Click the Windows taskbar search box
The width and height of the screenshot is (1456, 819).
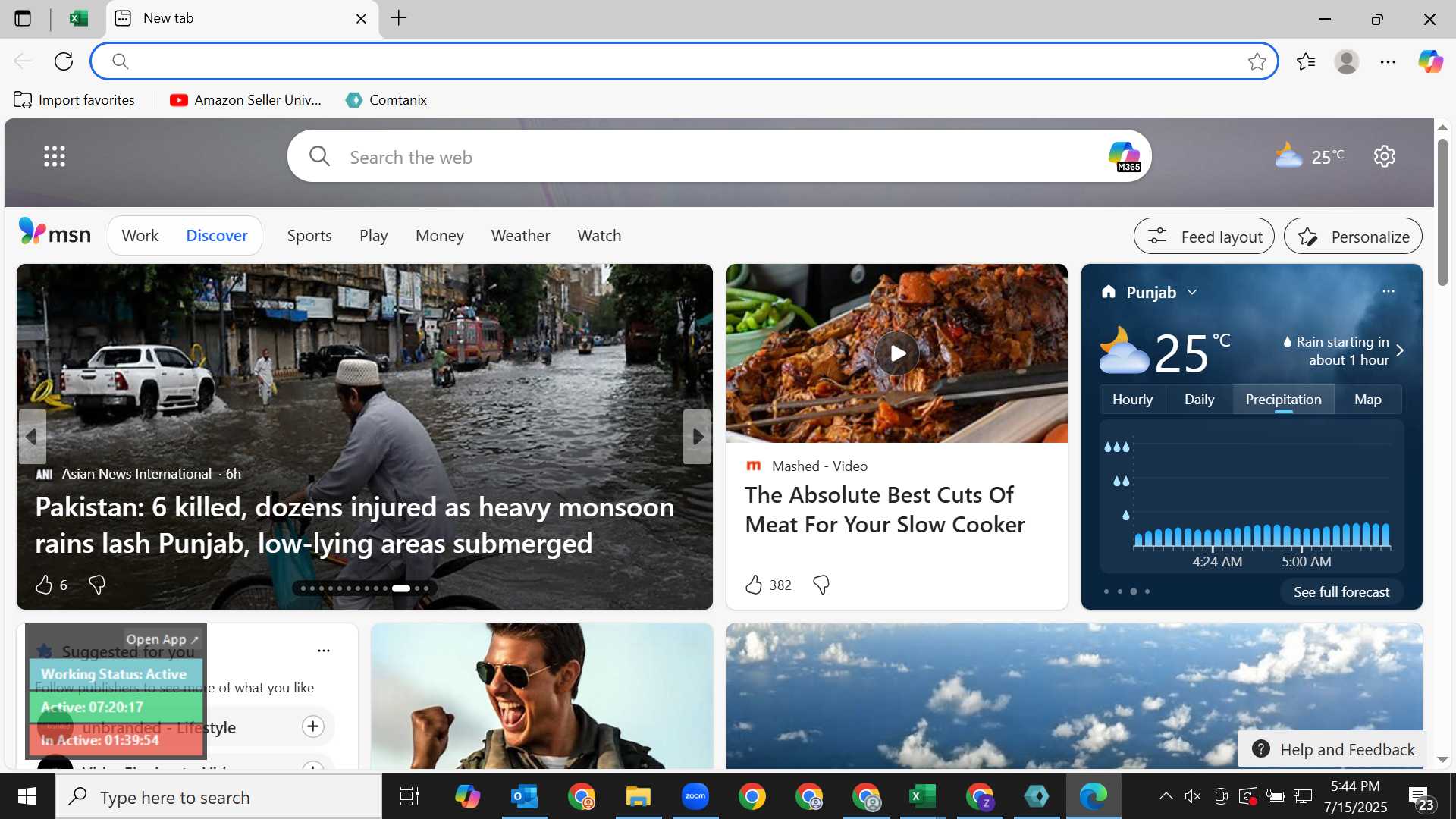tap(218, 796)
